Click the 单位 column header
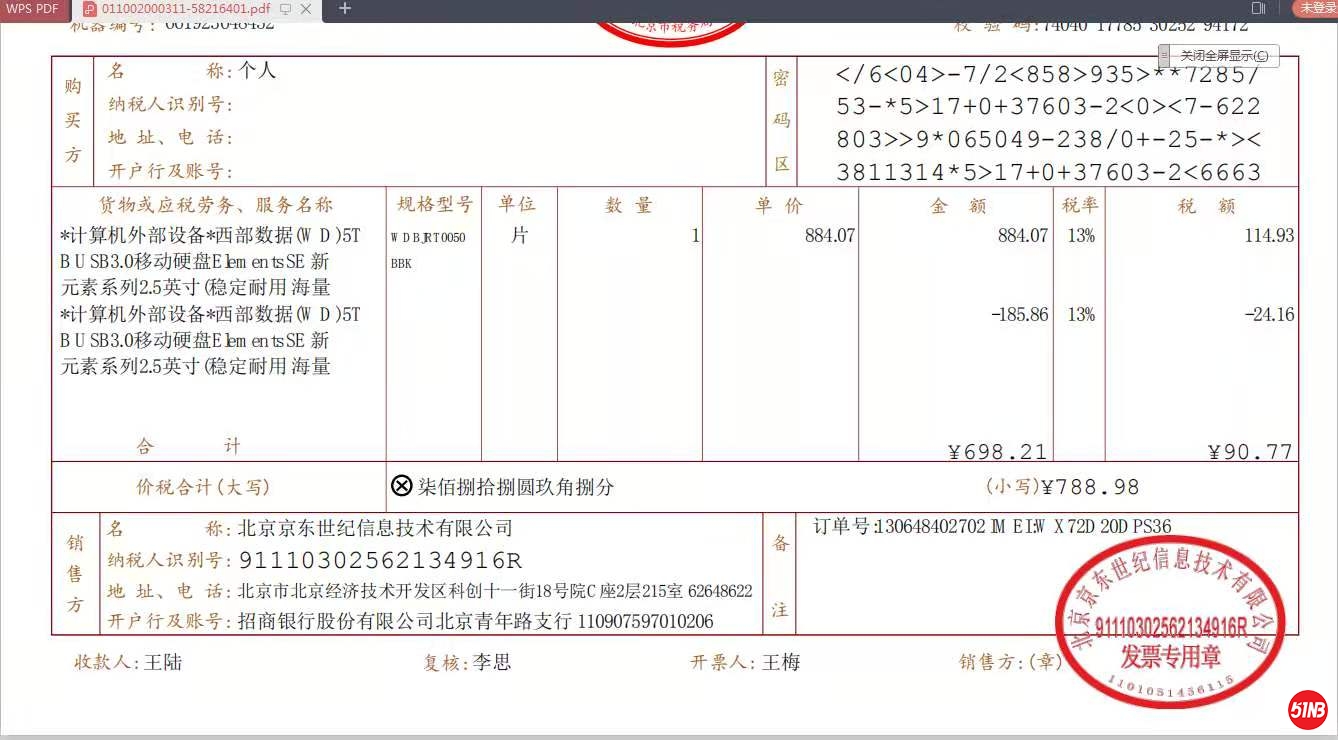Screen dimensions: 1338x740 click(518, 204)
